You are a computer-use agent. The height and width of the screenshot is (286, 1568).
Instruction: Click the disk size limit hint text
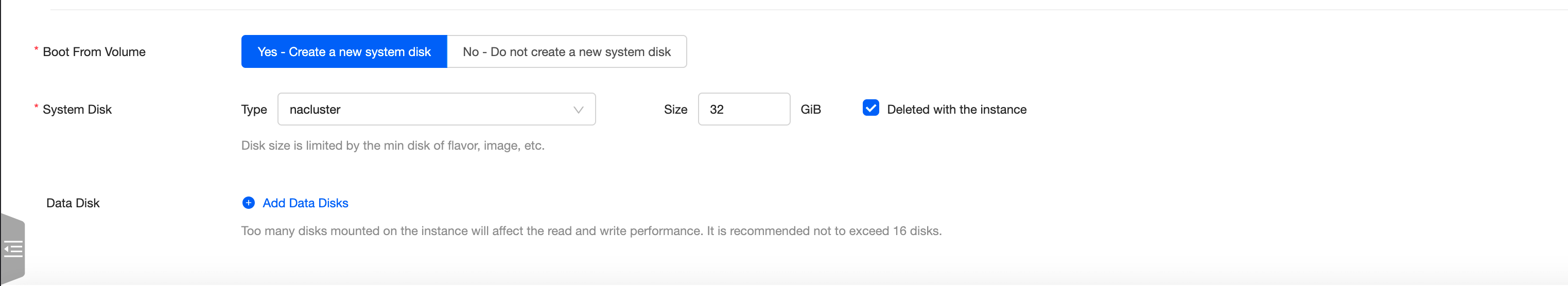[393, 146]
